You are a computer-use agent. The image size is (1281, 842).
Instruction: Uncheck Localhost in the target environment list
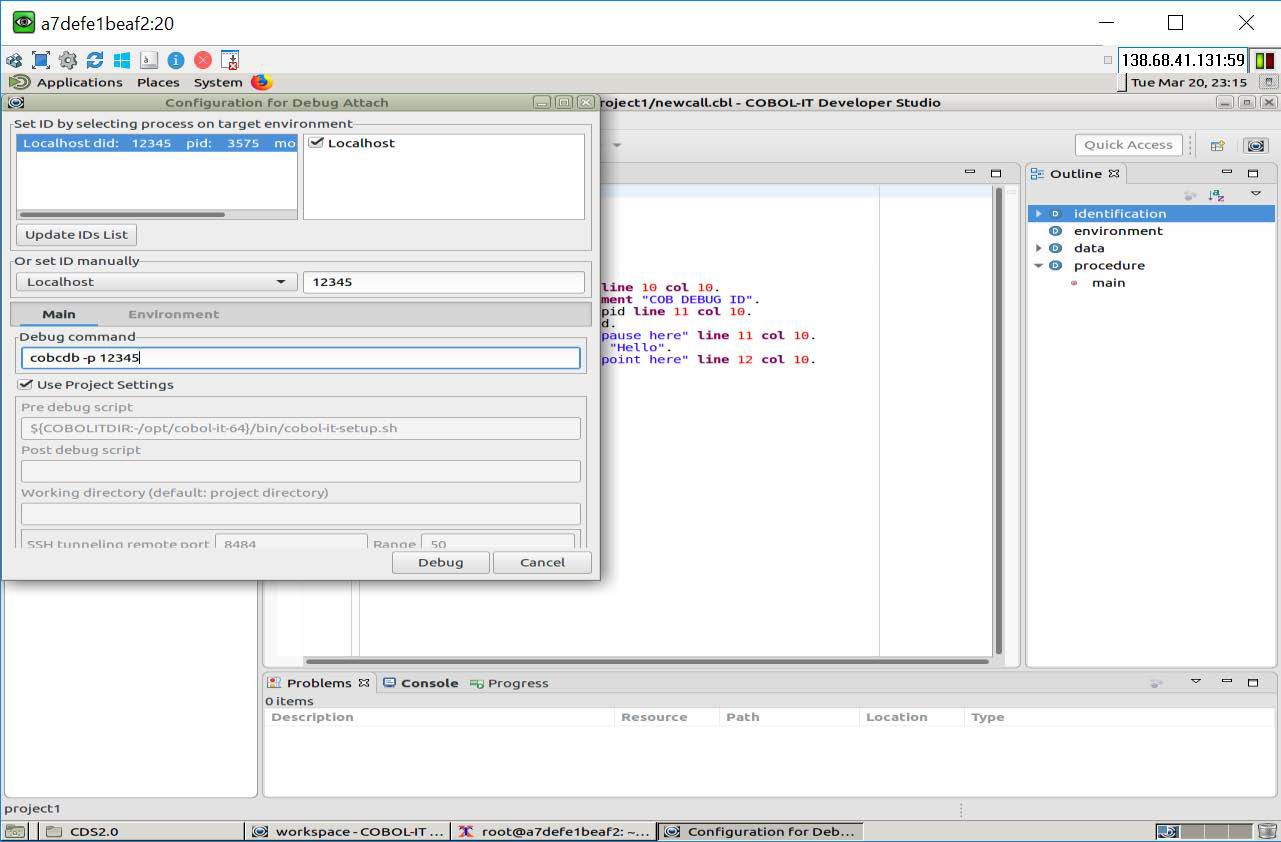[x=317, y=142]
